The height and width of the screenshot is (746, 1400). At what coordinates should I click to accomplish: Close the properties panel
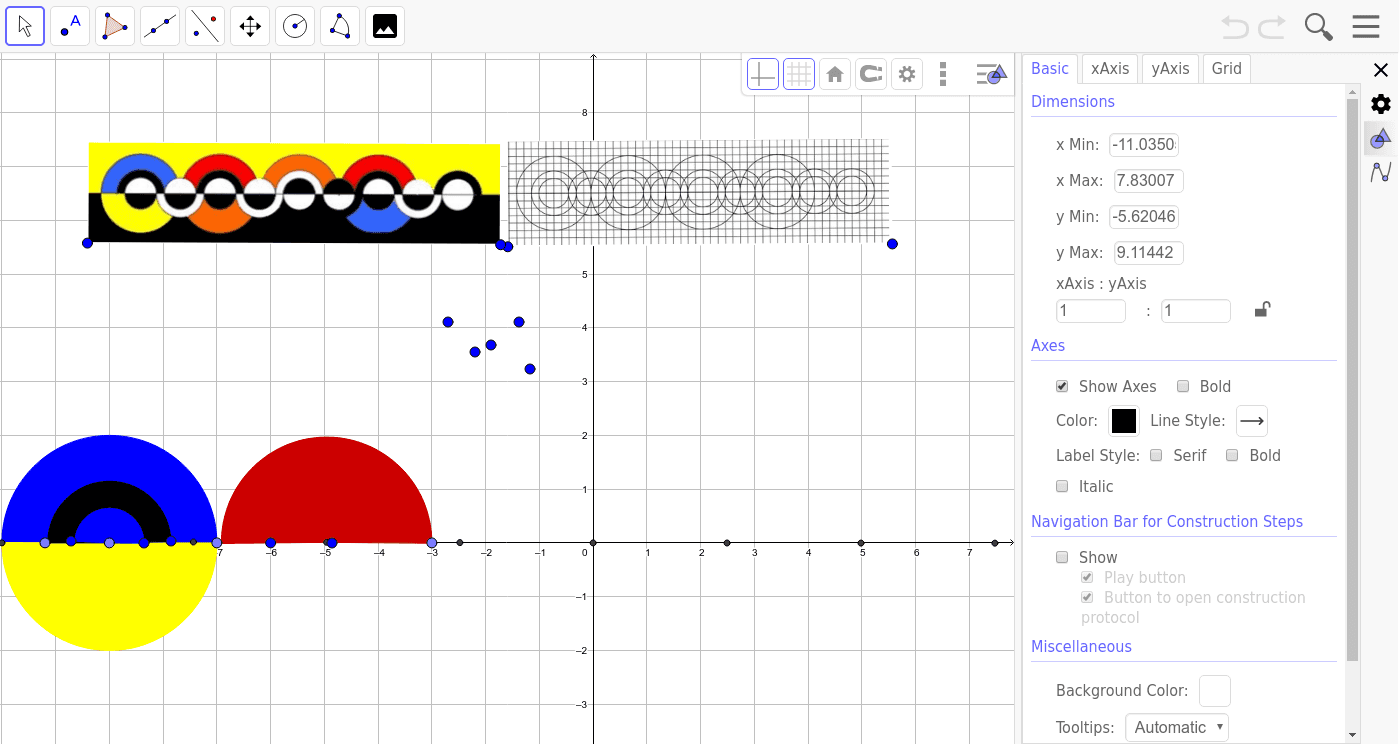pos(1381,70)
